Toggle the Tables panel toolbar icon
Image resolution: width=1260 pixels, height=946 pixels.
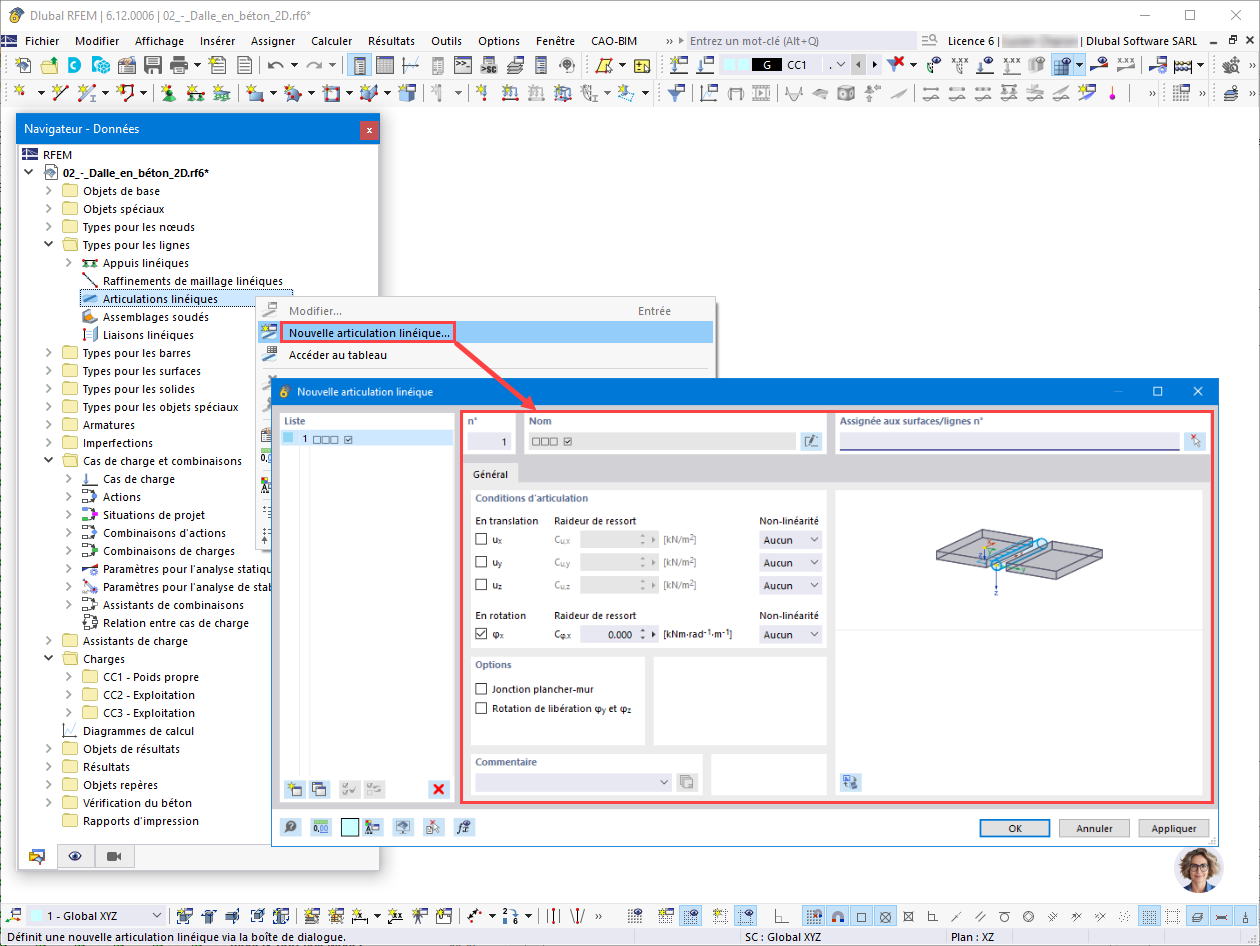[x=385, y=65]
